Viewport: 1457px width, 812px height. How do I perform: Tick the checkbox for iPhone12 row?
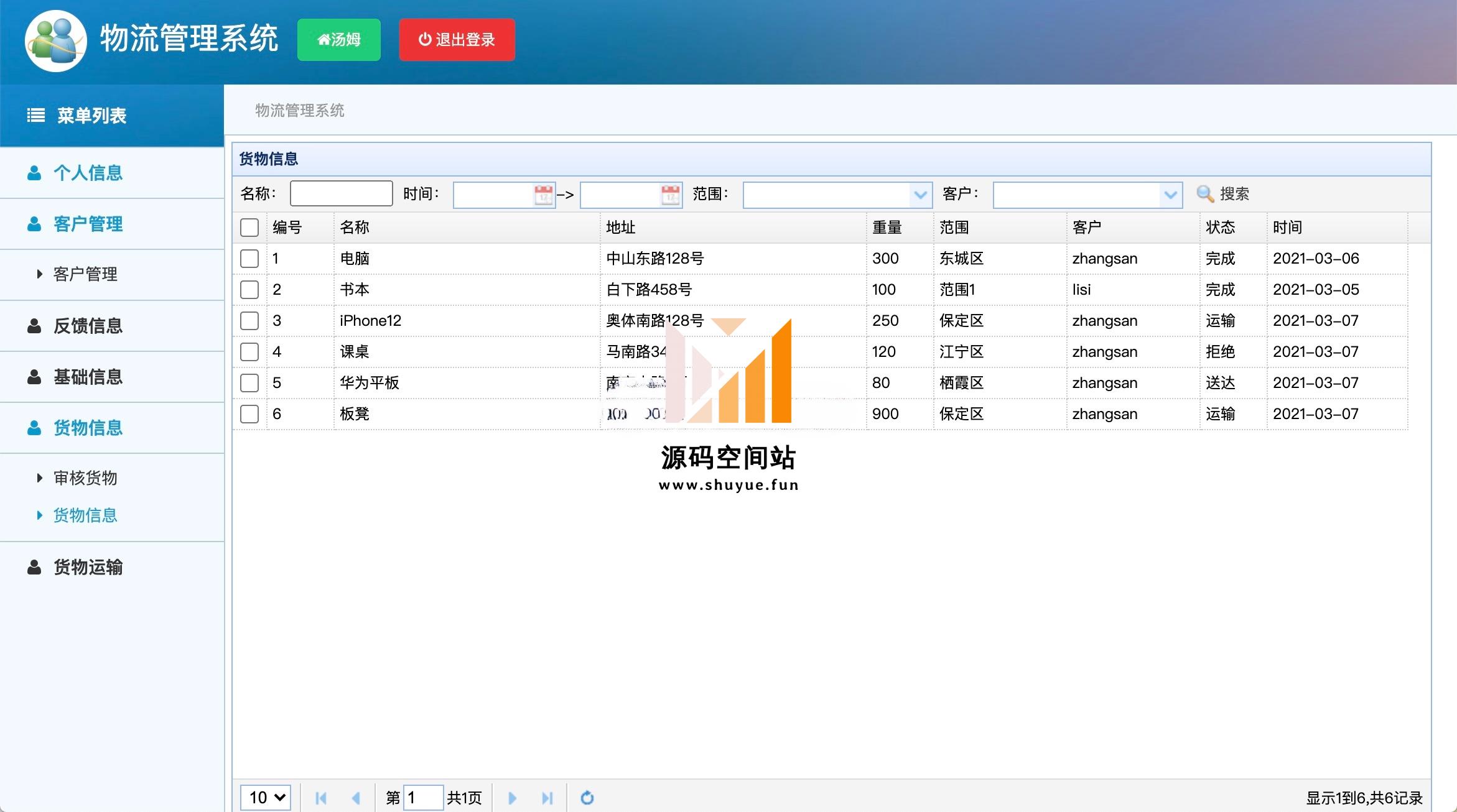coord(249,321)
